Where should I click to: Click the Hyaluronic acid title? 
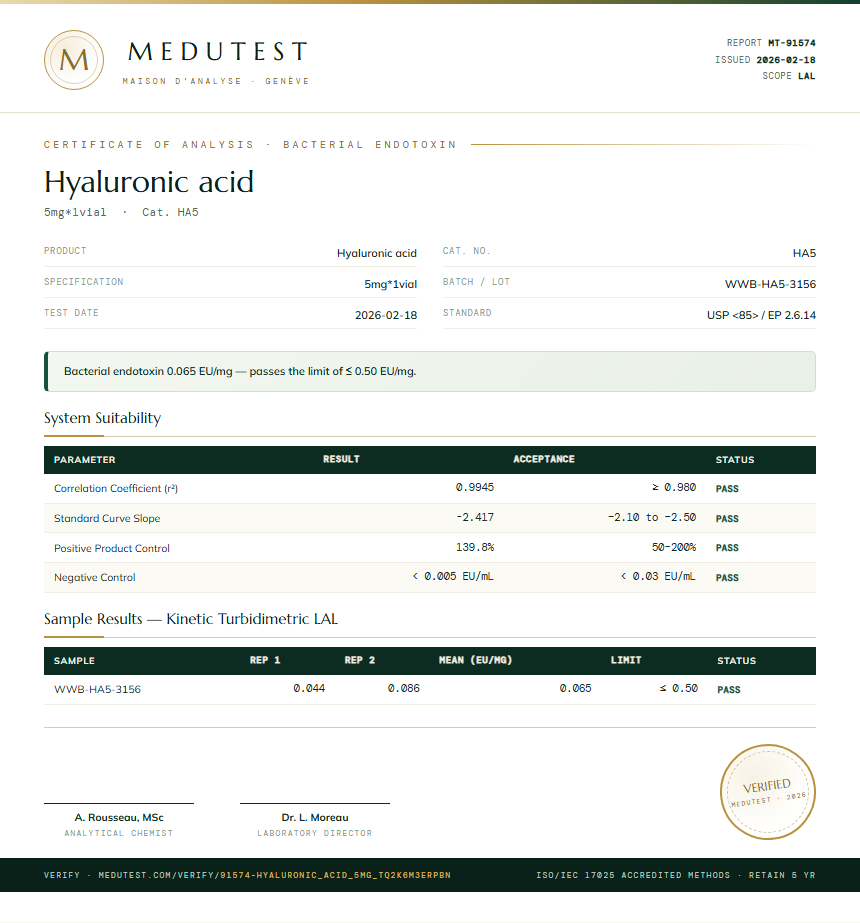[149, 181]
